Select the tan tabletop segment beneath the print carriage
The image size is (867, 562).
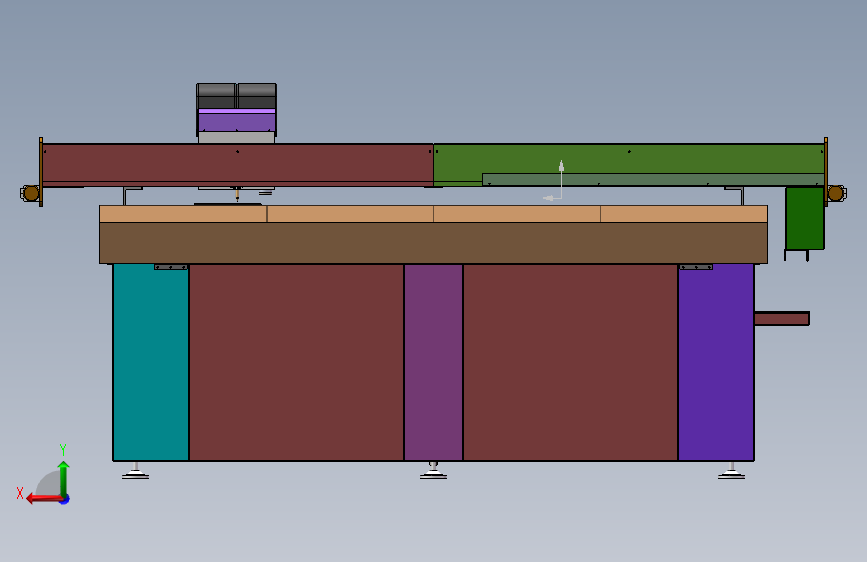[183, 214]
